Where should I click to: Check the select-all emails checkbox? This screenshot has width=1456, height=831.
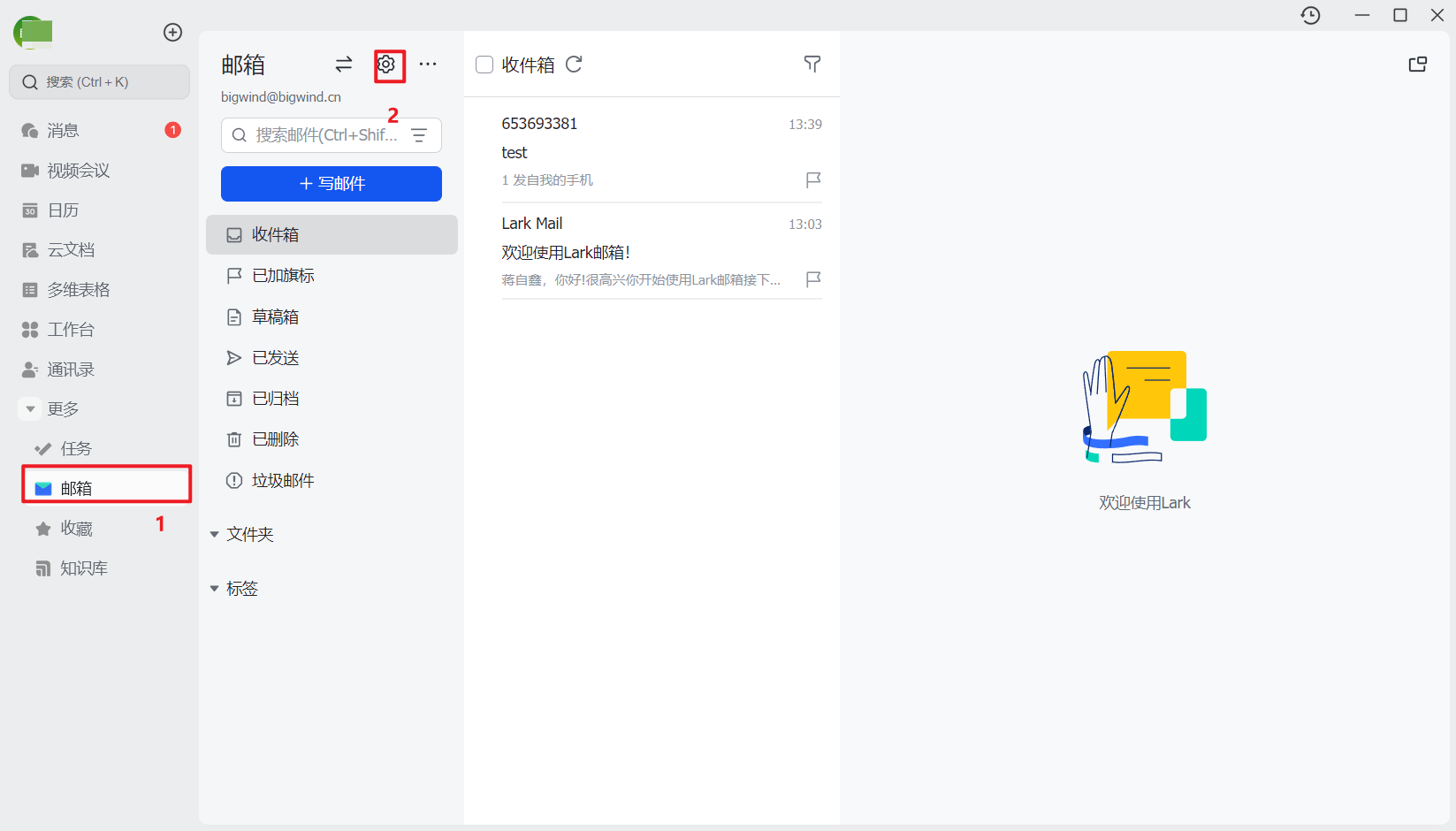coord(484,64)
